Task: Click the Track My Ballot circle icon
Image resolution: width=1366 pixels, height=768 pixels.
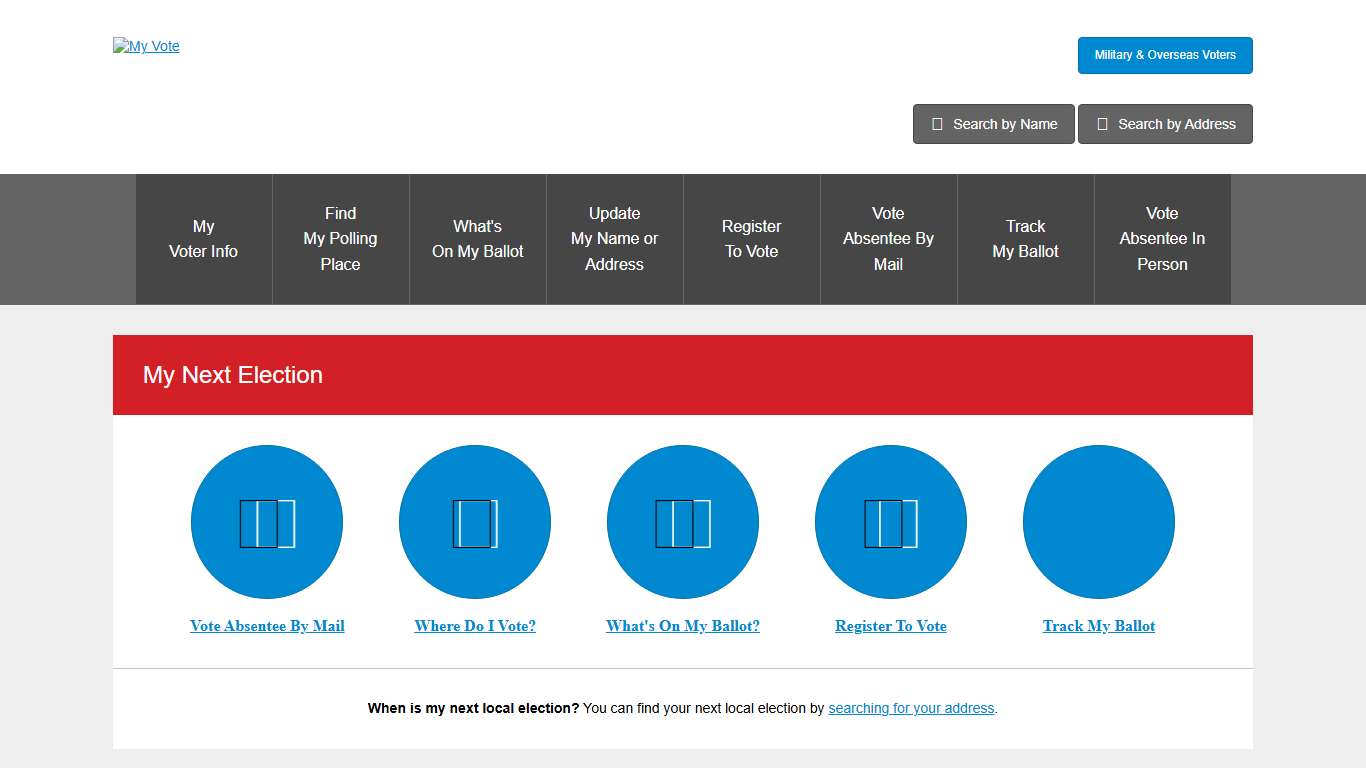Action: (1099, 522)
